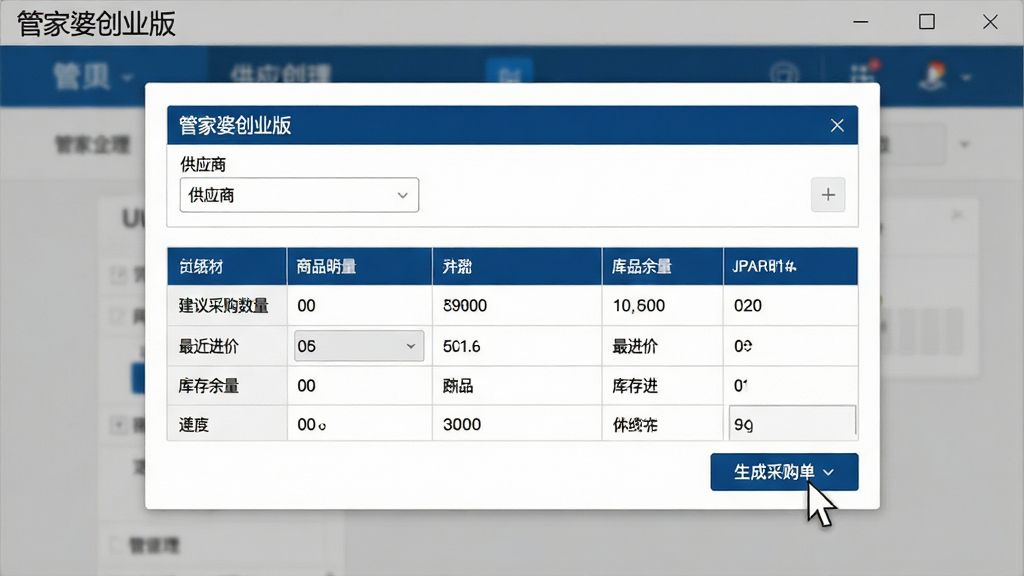Click the JPAR column header
The width and height of the screenshot is (1024, 576).
click(x=790, y=266)
